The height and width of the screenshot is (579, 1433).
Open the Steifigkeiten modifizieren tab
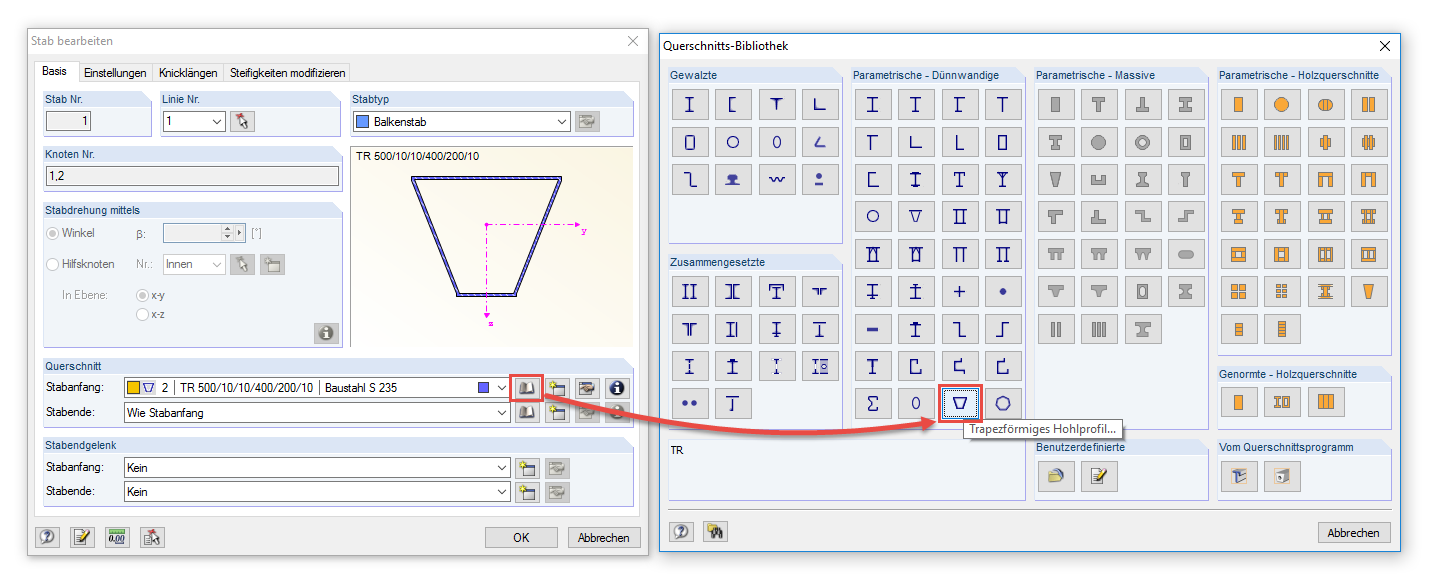(287, 73)
